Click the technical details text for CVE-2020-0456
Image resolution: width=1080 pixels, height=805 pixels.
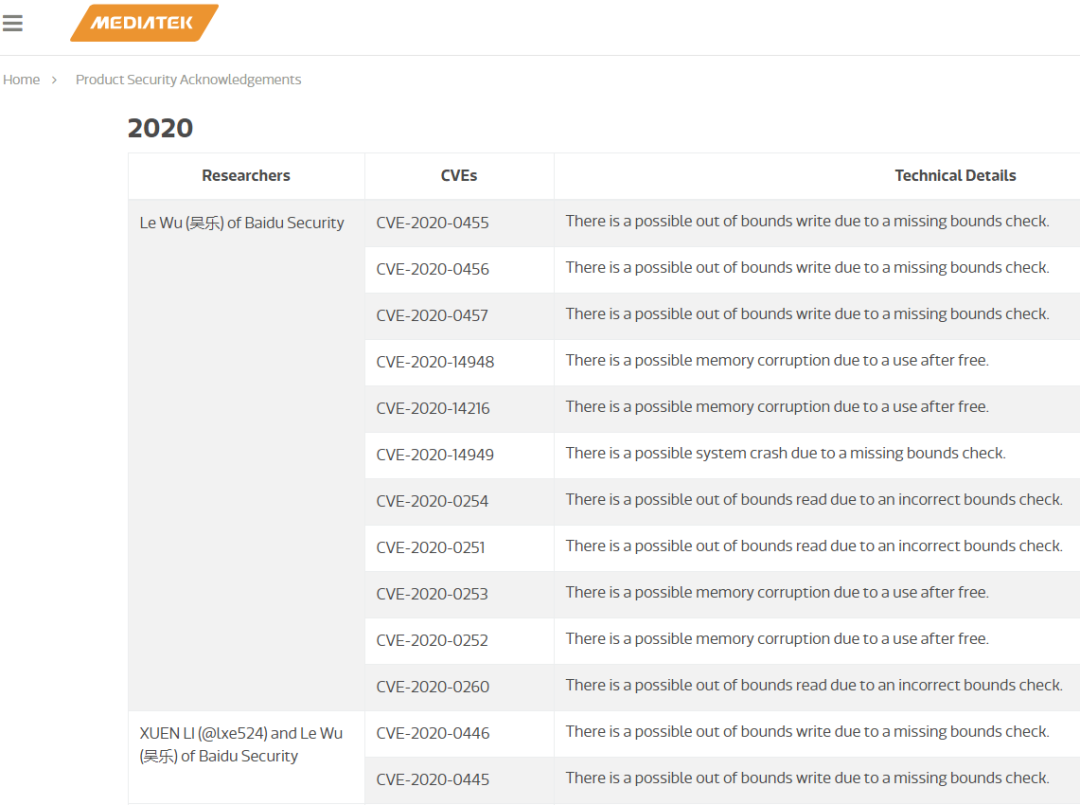[807, 267]
